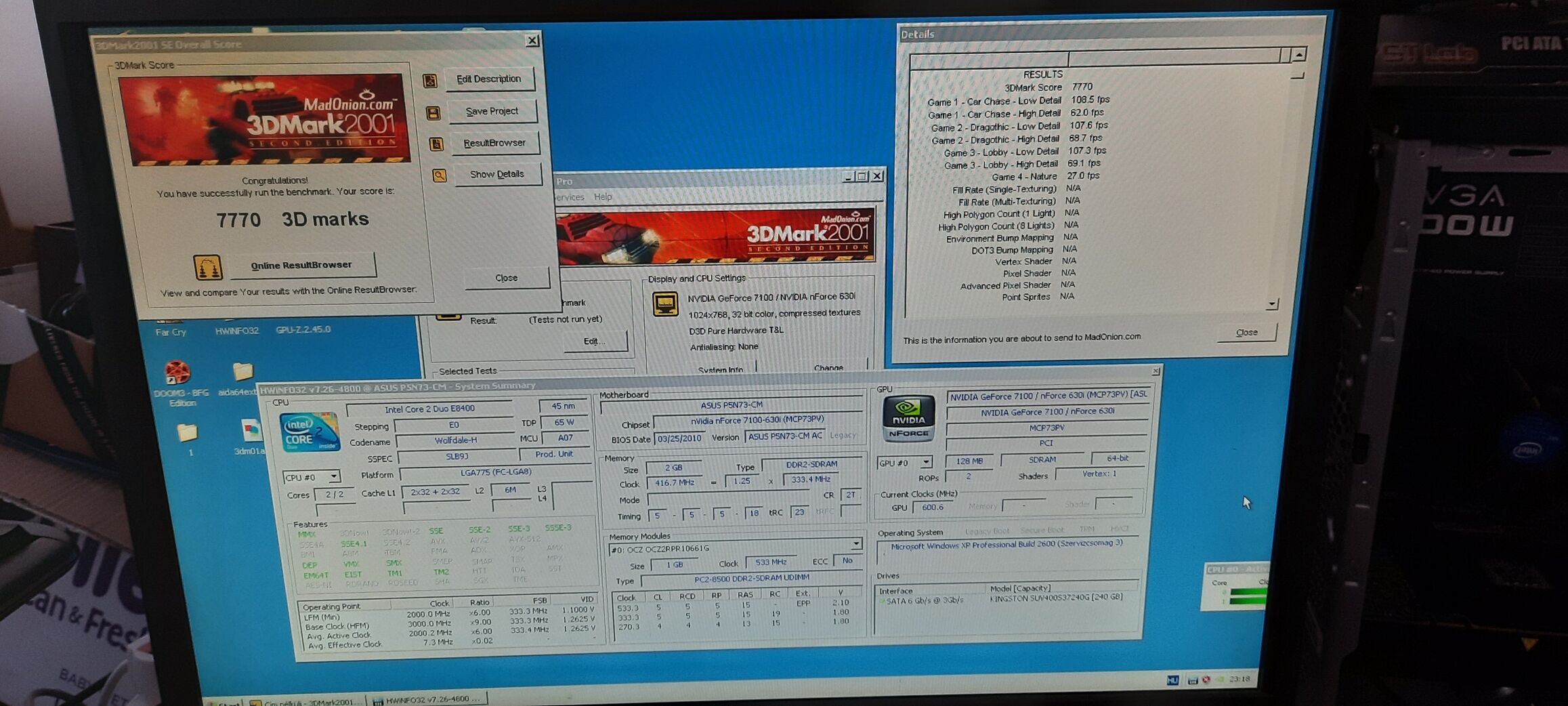Click the "DDR2-SDRAM" memory type field
Image resolution: width=1568 pixels, height=706 pixels.
(x=811, y=464)
